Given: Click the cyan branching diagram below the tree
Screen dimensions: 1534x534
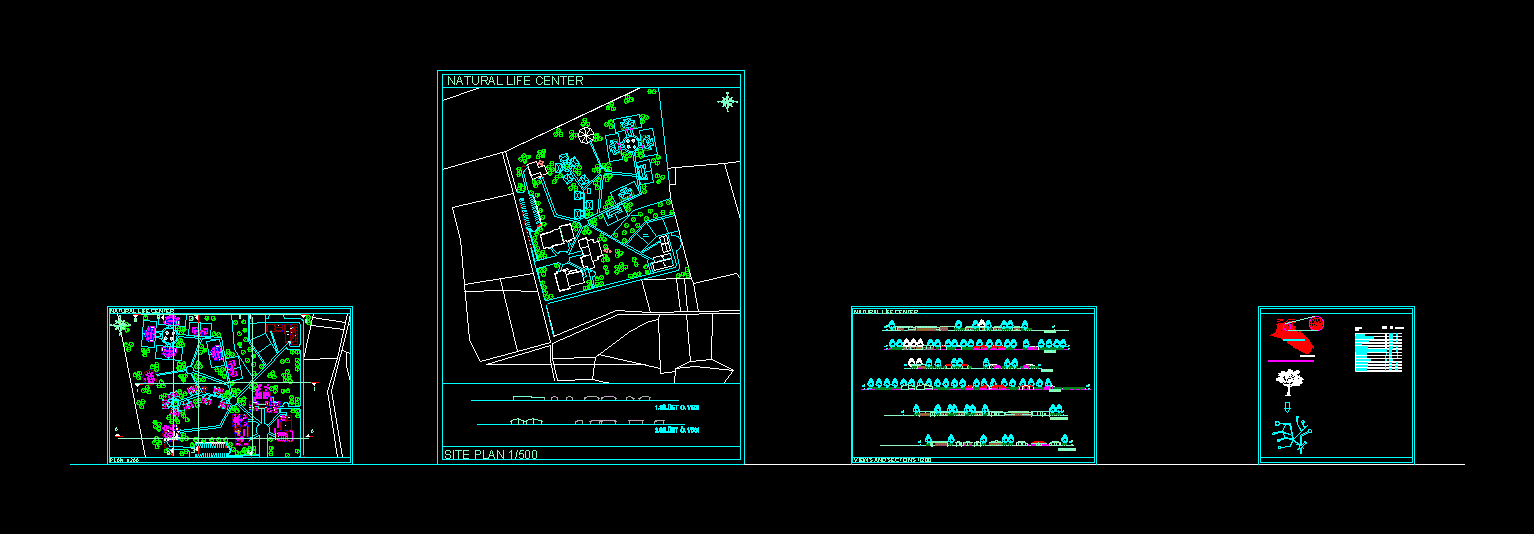Looking at the screenshot, I should point(1291,435).
